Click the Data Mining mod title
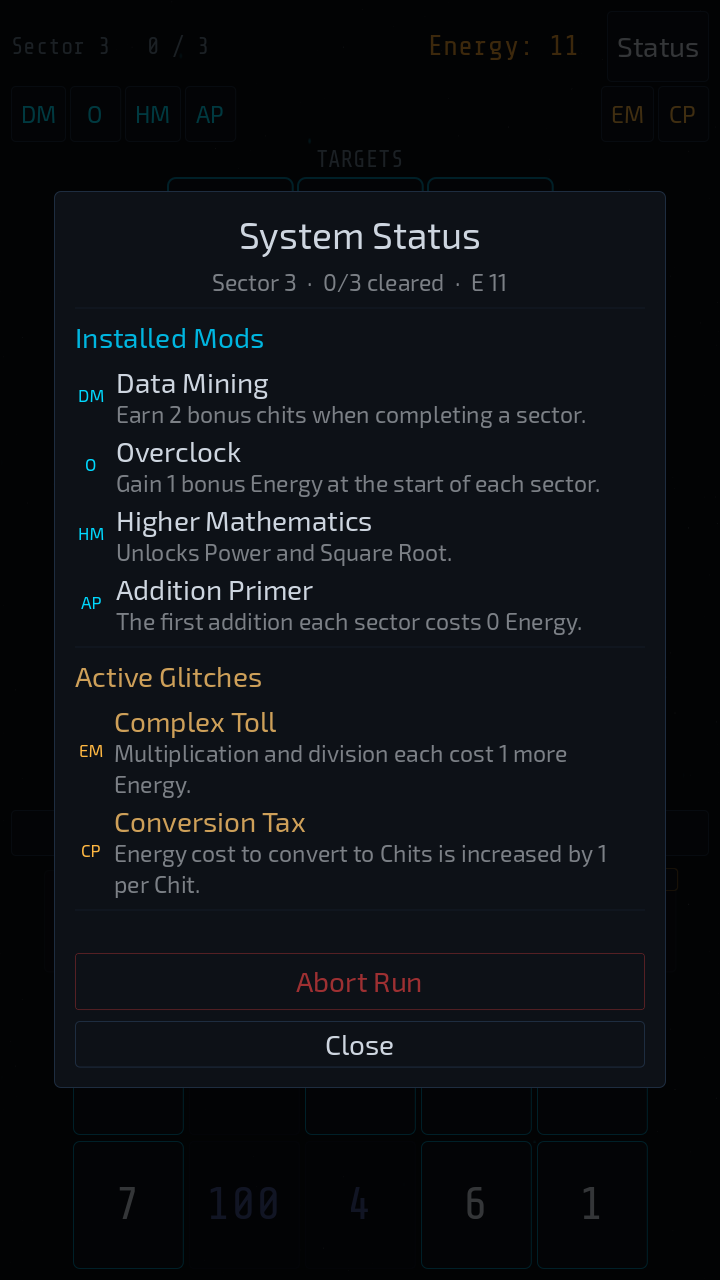This screenshot has height=1280, width=720. pyautogui.click(x=192, y=384)
